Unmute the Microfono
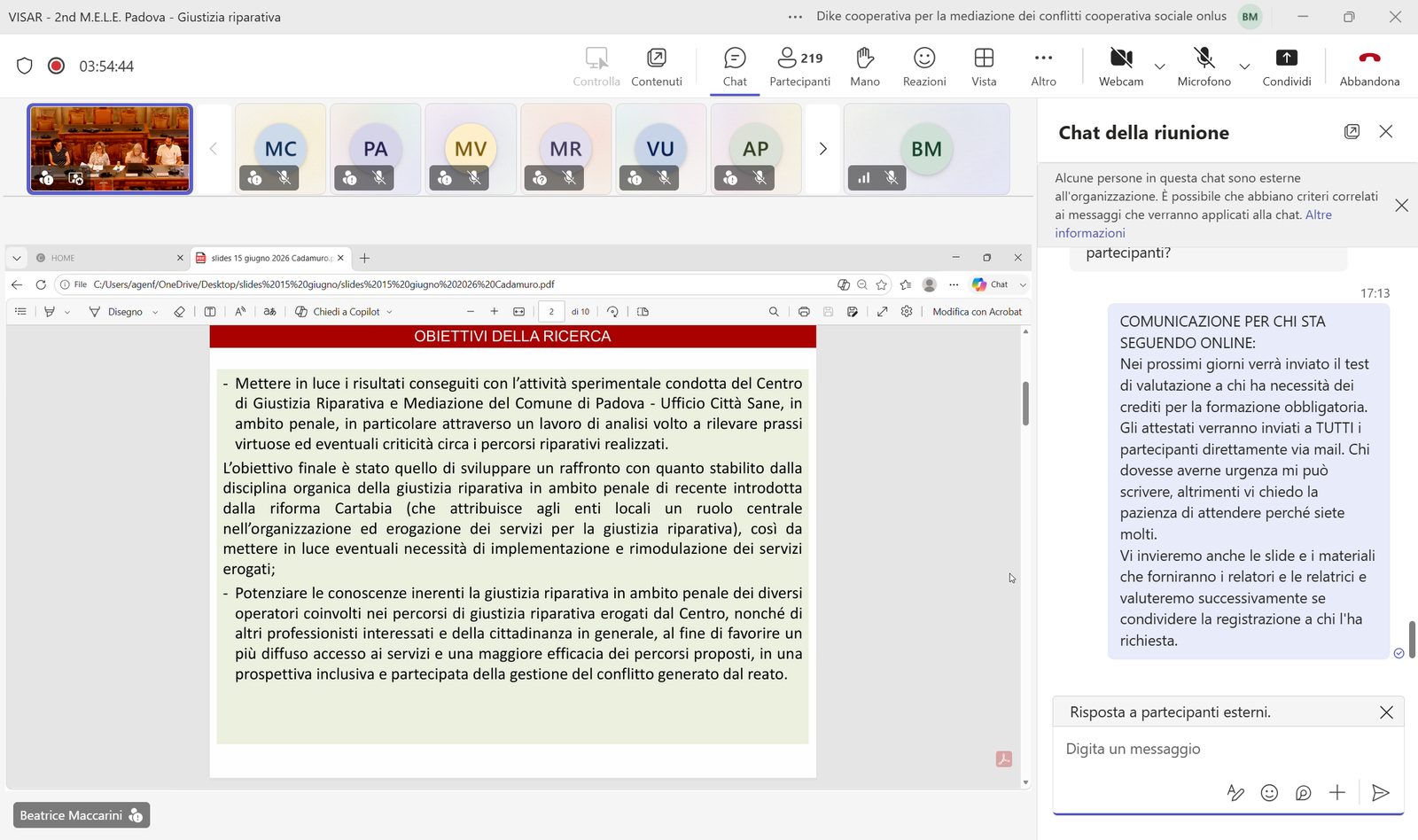 (x=1204, y=67)
